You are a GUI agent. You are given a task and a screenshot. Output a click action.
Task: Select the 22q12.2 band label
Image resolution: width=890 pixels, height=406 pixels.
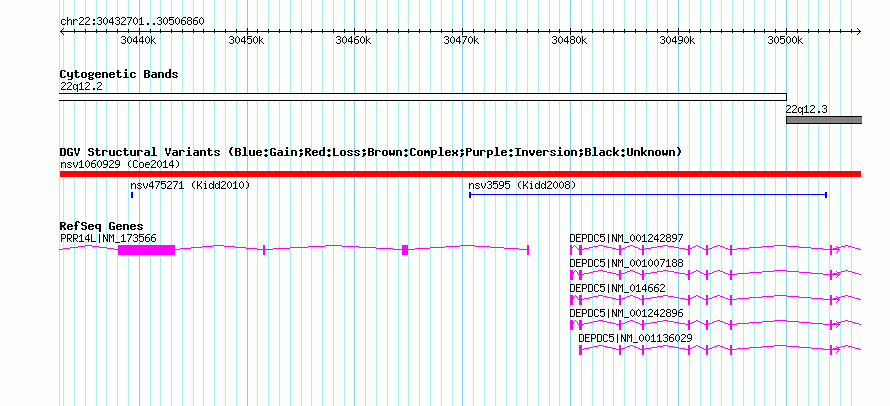pyautogui.click(x=81, y=87)
